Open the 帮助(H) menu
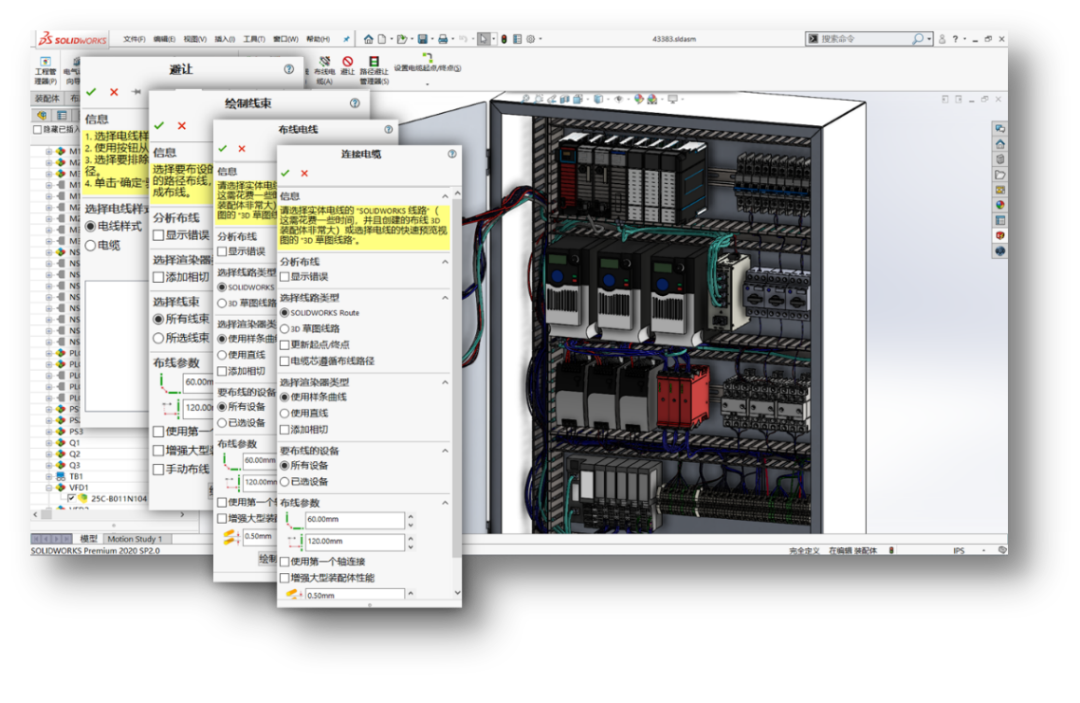The height and width of the screenshot is (703, 1080). (318, 39)
